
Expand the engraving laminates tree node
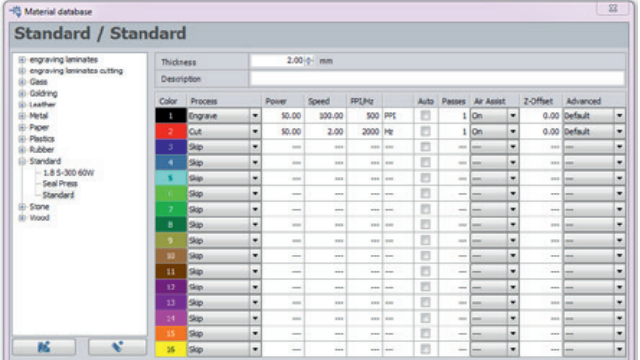coord(22,60)
